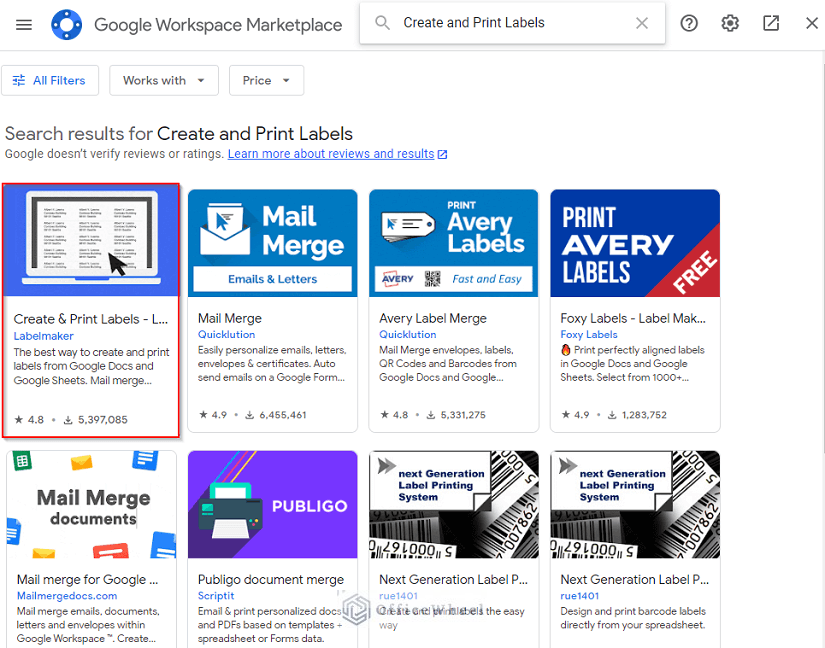Open the hamburger main menu
Image resolution: width=825 pixels, height=648 pixels.
(x=24, y=24)
